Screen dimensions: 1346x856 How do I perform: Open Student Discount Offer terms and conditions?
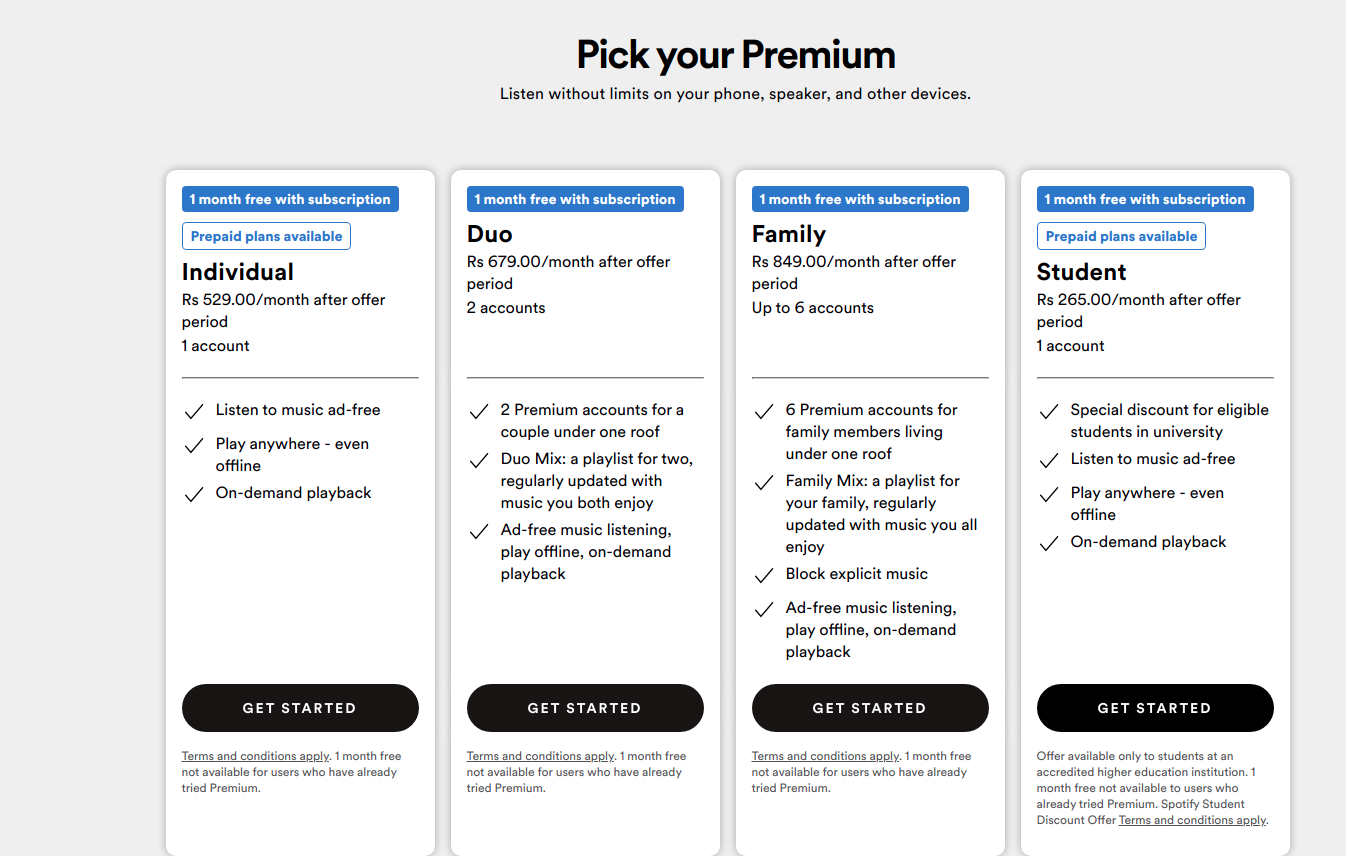point(1192,820)
